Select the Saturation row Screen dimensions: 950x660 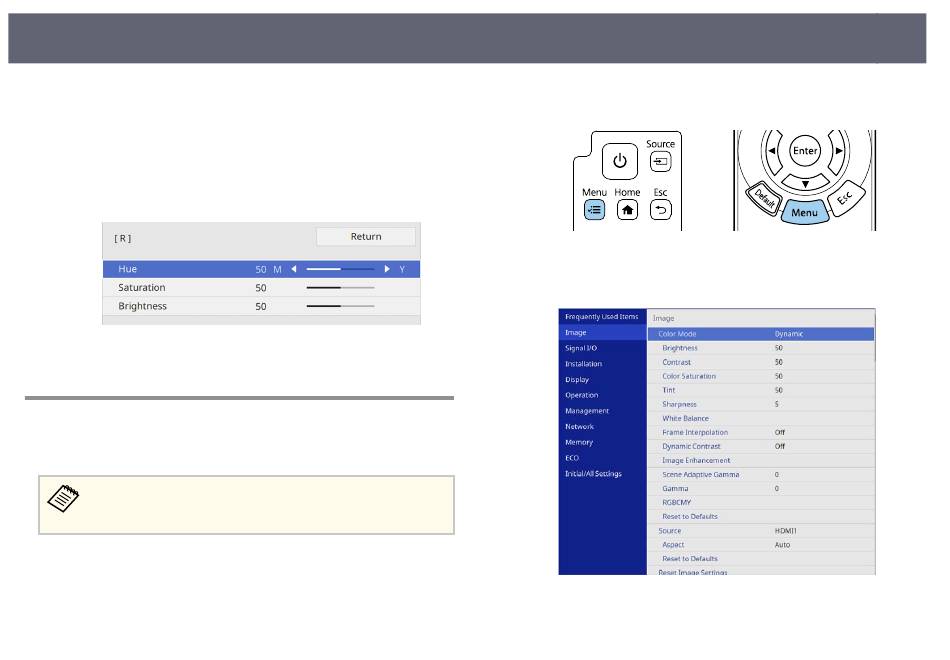click(x=261, y=288)
